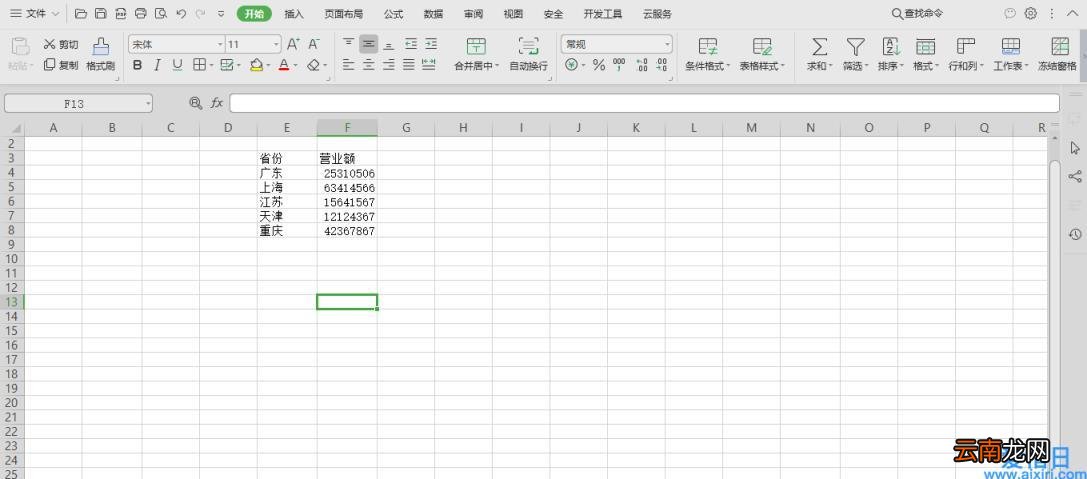
Task: Click the Save icon in quick access
Action: tap(101, 13)
